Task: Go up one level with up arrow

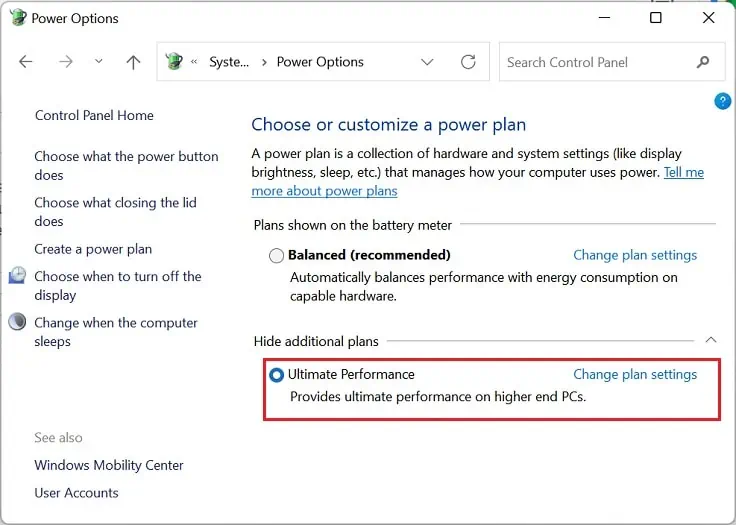Action: (x=133, y=62)
